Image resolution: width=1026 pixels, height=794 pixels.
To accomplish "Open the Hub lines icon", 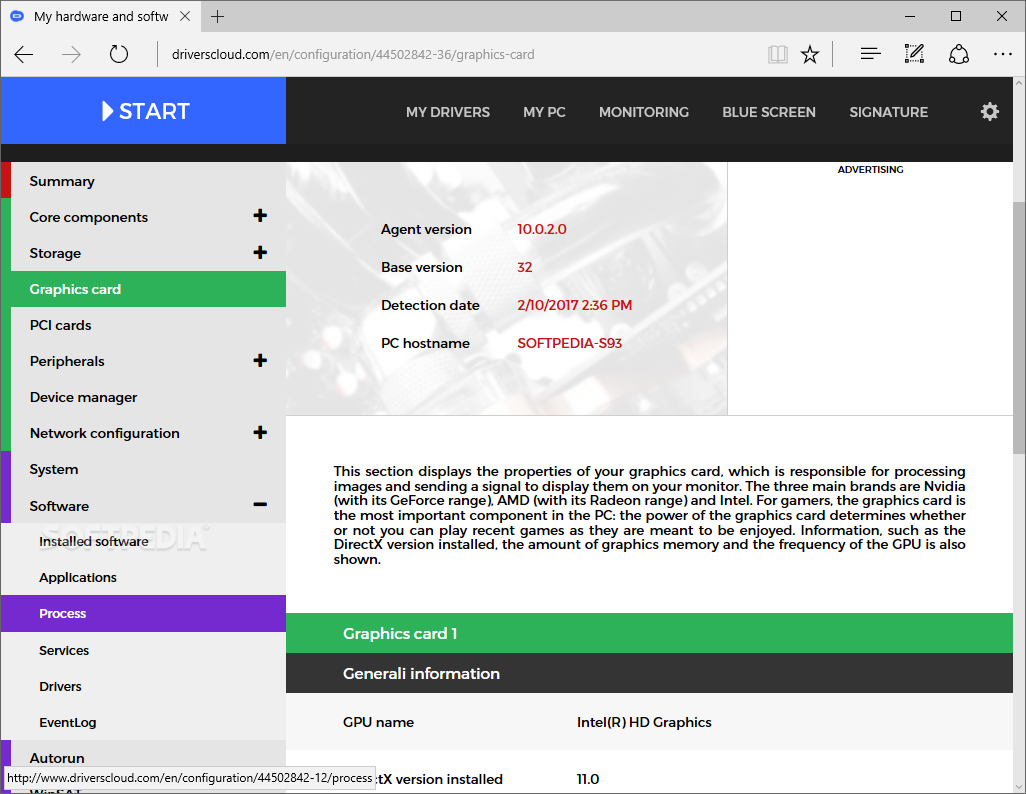I will coord(870,54).
